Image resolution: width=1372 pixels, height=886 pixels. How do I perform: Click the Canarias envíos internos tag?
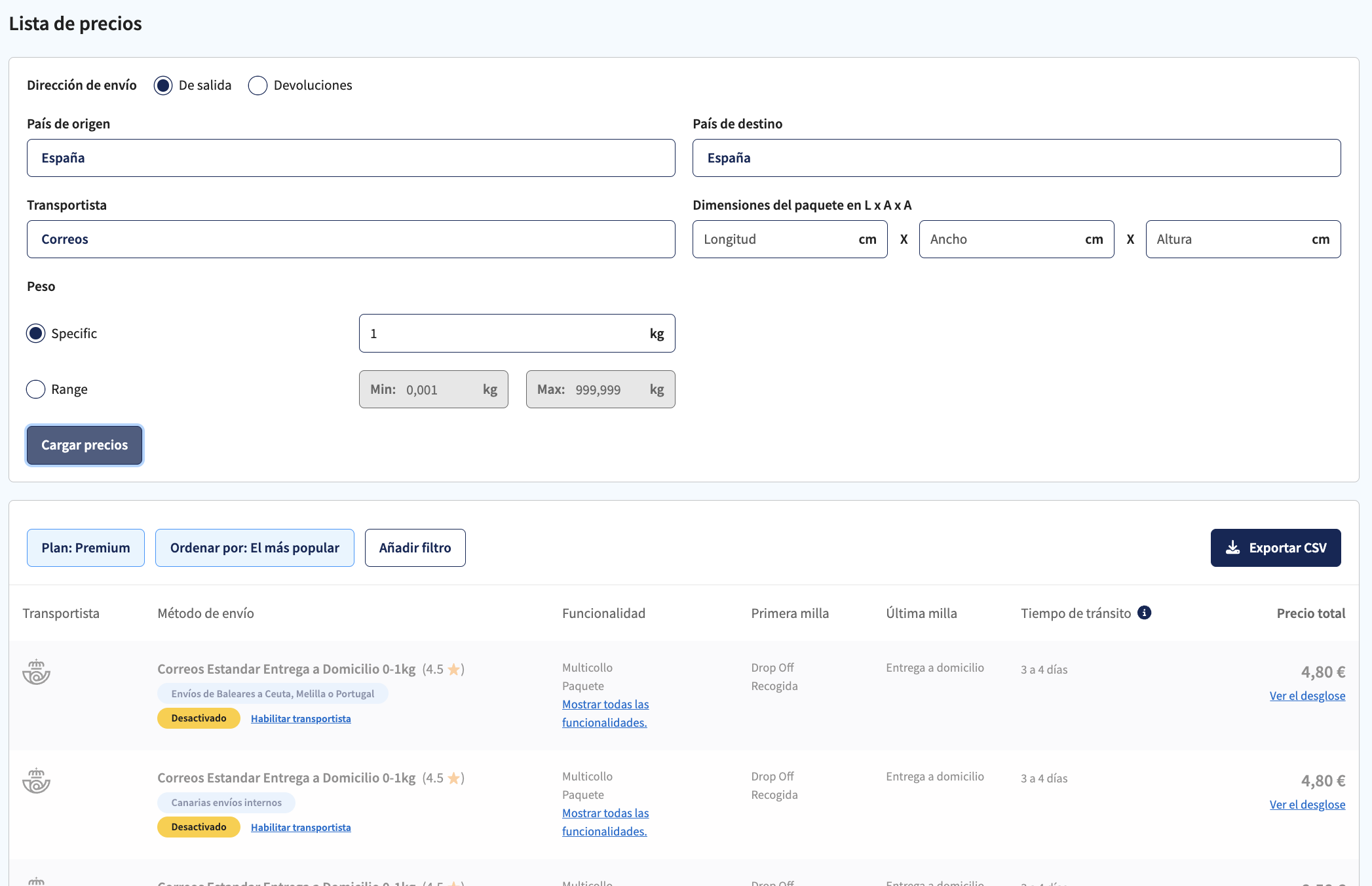(226, 803)
